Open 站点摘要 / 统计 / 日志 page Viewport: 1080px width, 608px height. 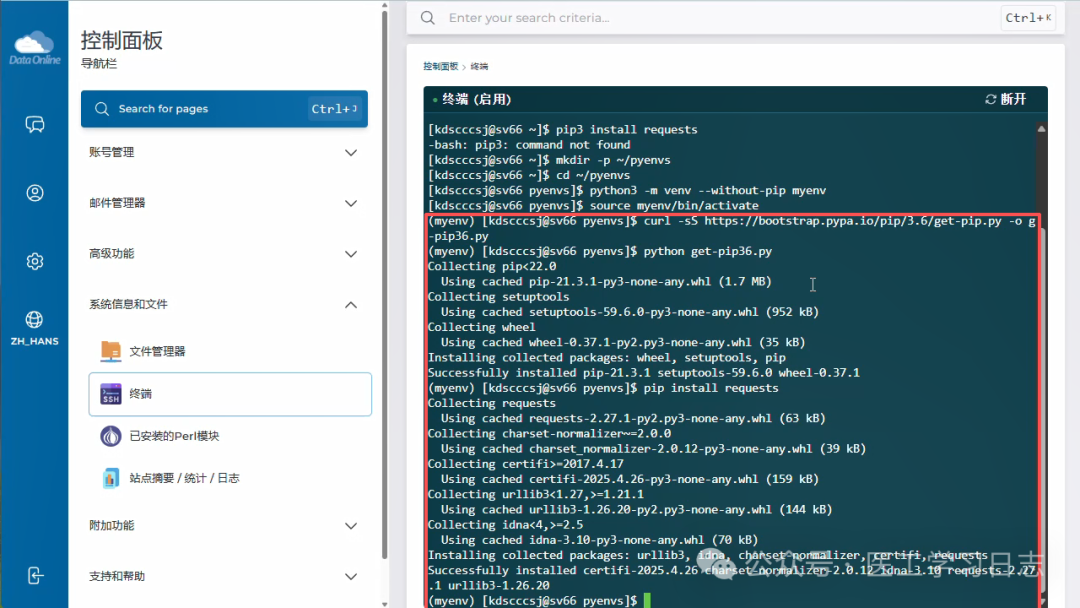coord(184,478)
